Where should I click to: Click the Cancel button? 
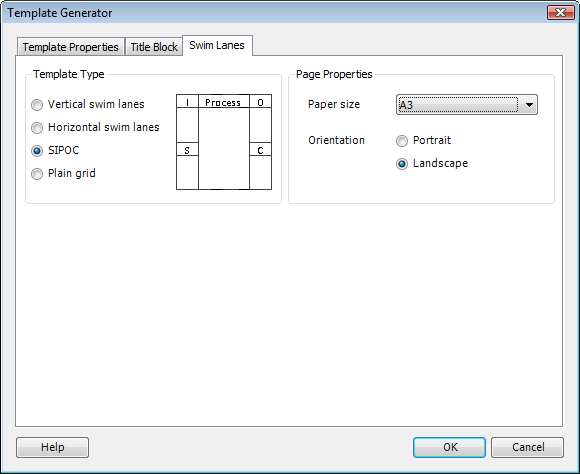click(527, 447)
